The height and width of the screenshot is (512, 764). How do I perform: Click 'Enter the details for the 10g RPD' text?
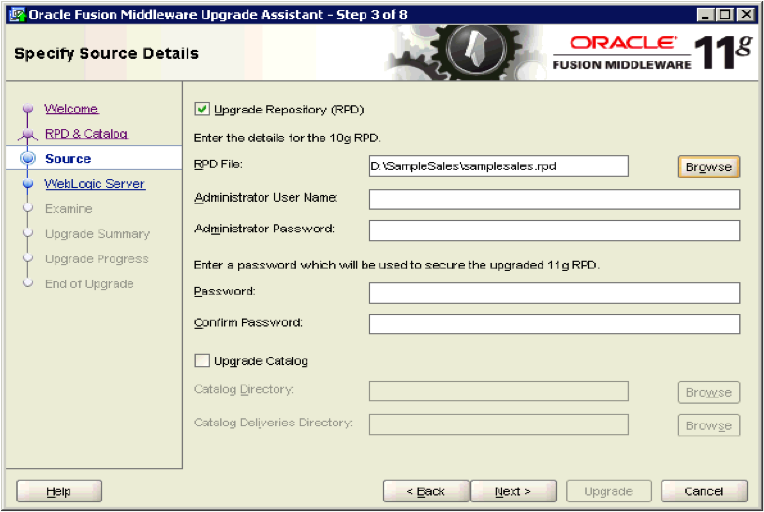[x=287, y=138]
